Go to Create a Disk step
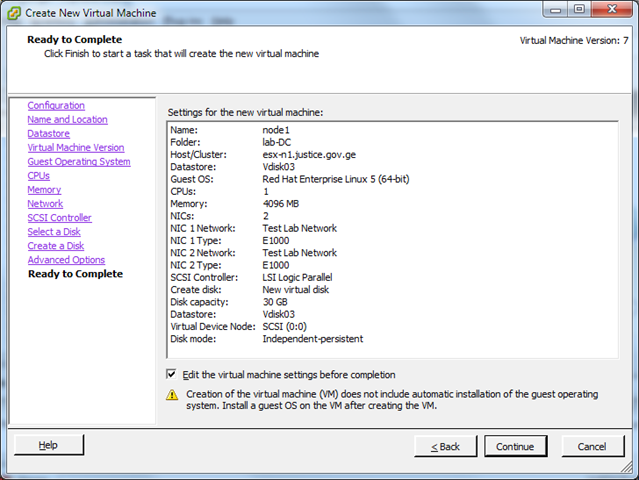Screen dimensions: 639x480 pos(56,245)
